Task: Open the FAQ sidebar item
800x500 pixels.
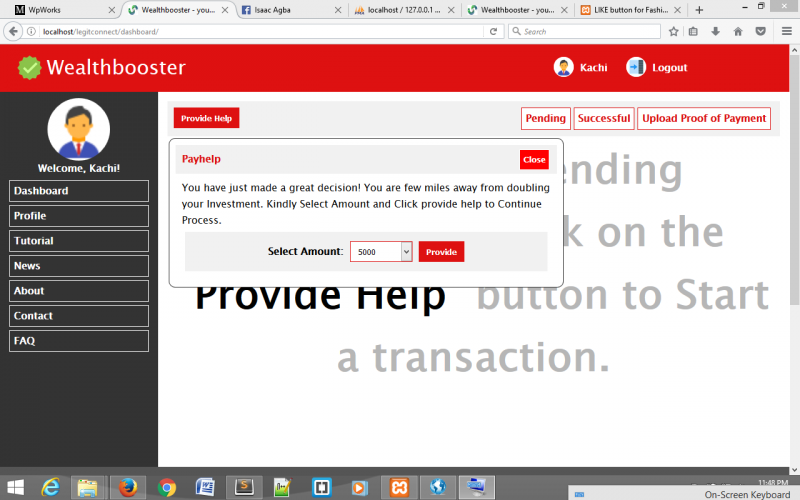Action: [79, 341]
